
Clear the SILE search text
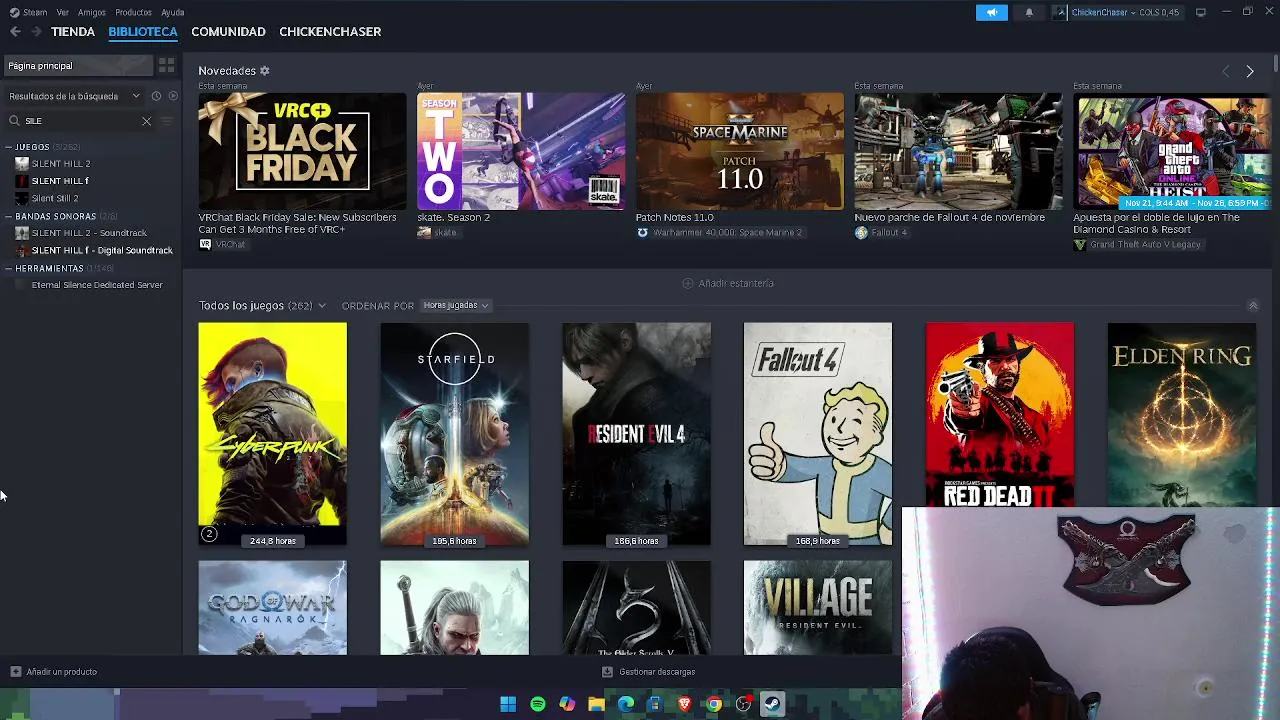[x=146, y=121]
